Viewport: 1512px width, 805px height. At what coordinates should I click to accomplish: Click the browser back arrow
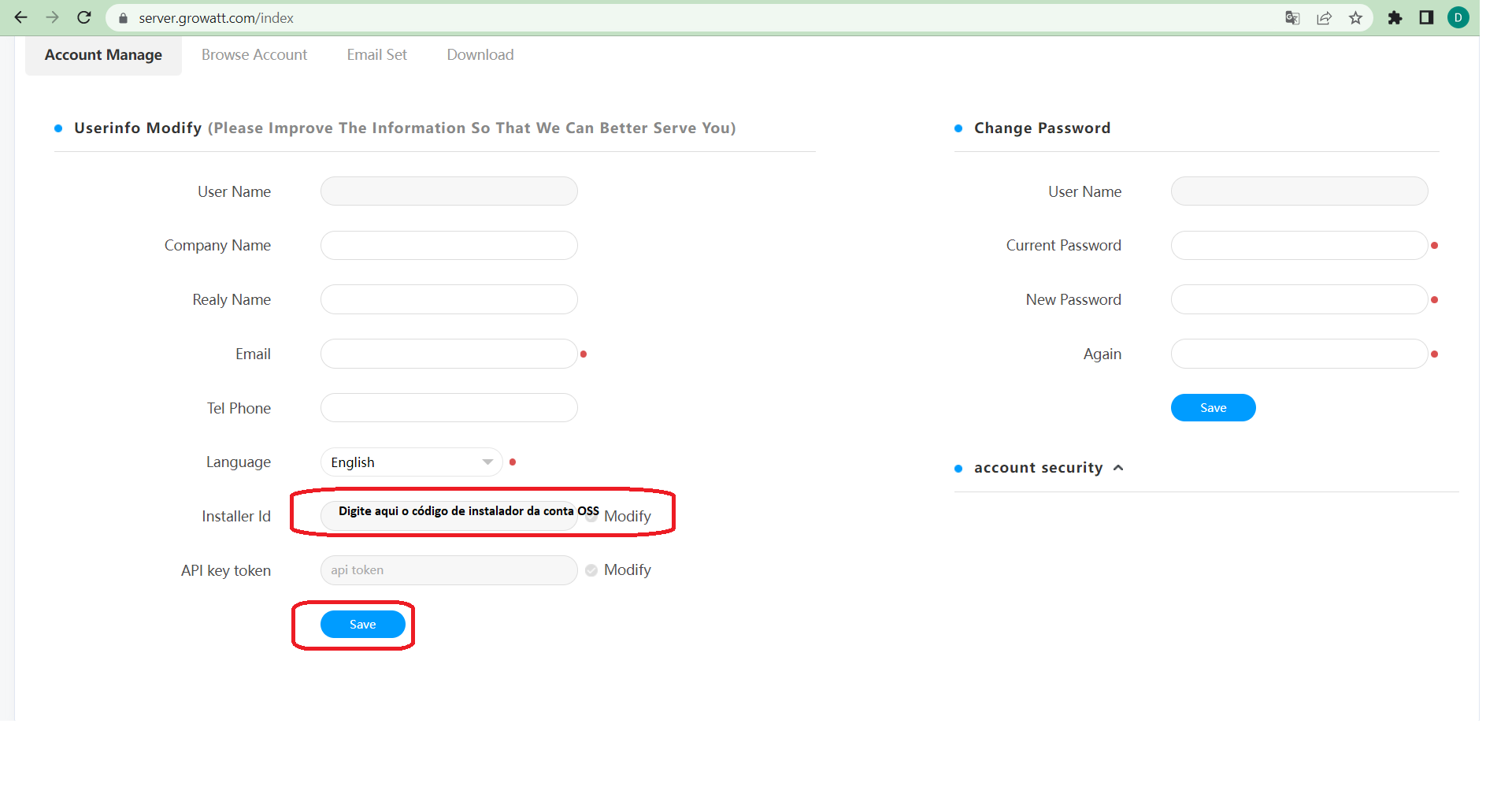[x=21, y=17]
